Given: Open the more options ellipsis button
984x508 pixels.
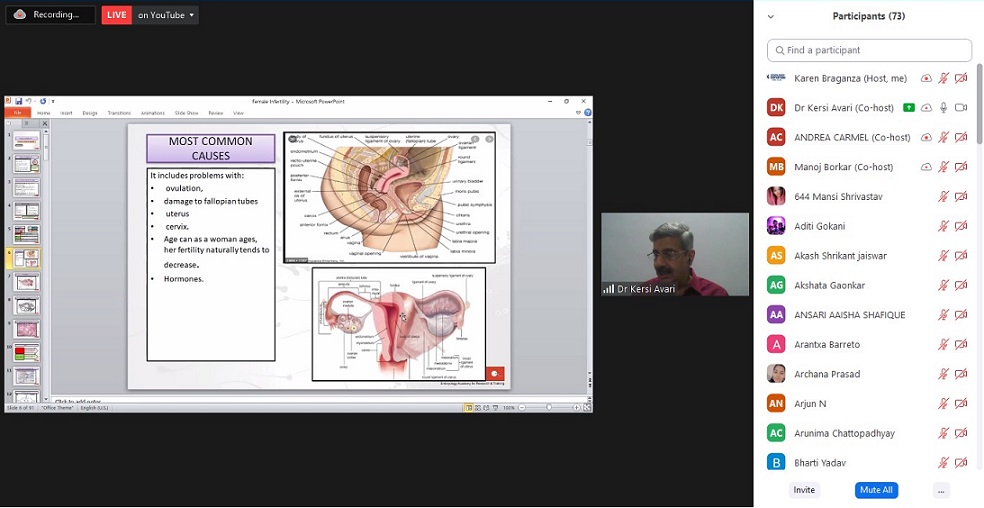Looking at the screenshot, I should 940,490.
